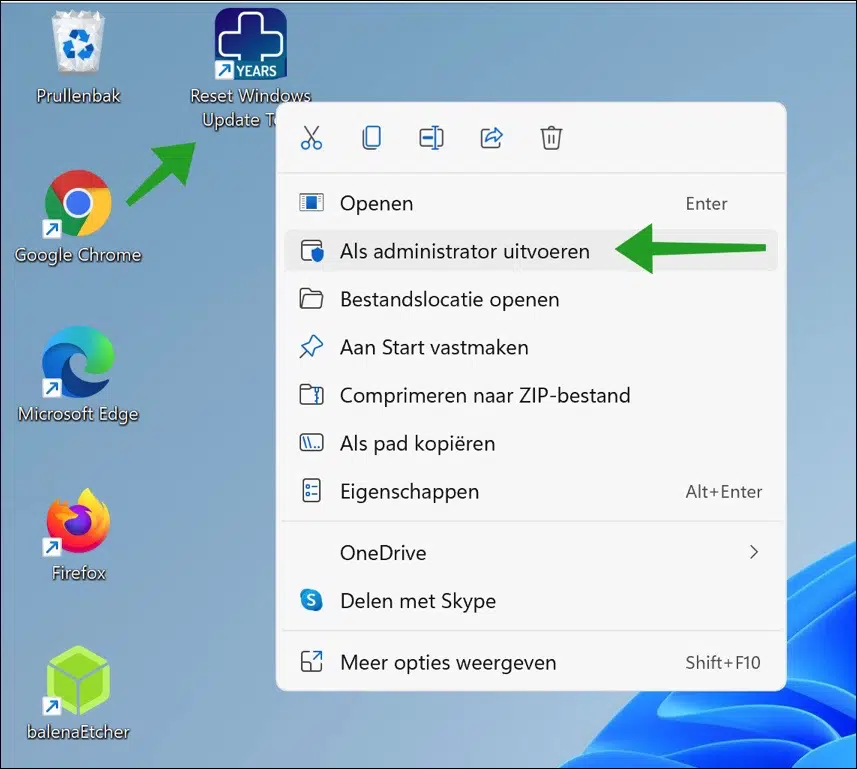Choose Aan Start vastmaken
Screen dimensions: 857x769
[531, 348]
